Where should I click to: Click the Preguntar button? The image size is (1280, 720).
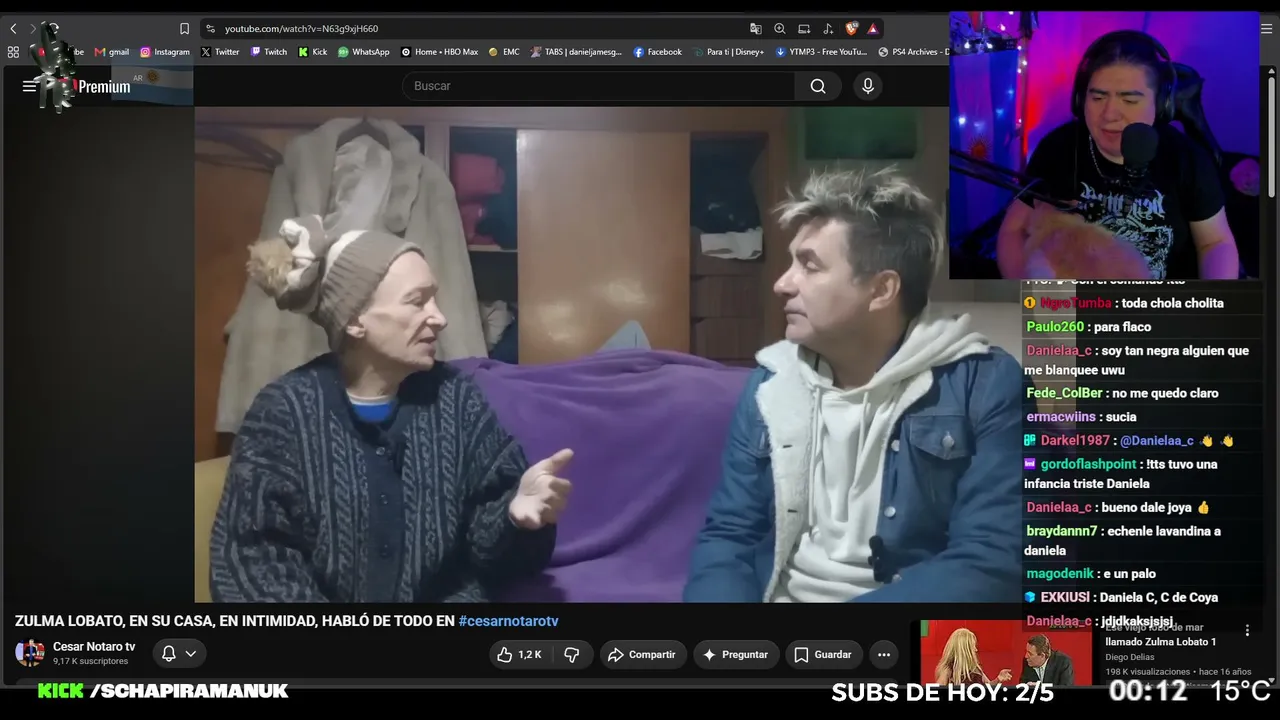tap(736, 654)
